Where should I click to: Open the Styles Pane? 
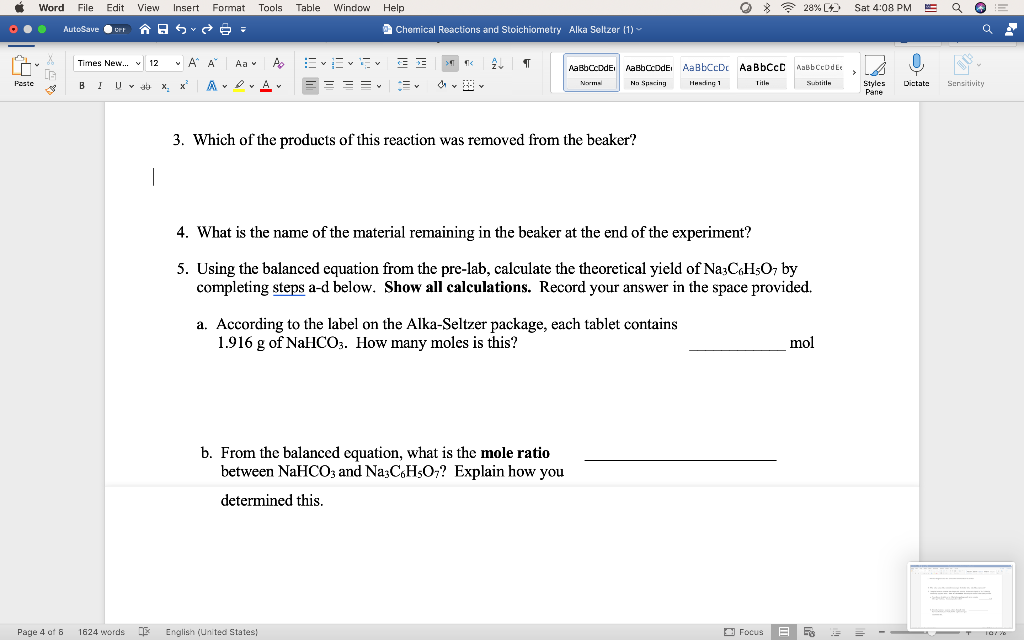point(875,72)
